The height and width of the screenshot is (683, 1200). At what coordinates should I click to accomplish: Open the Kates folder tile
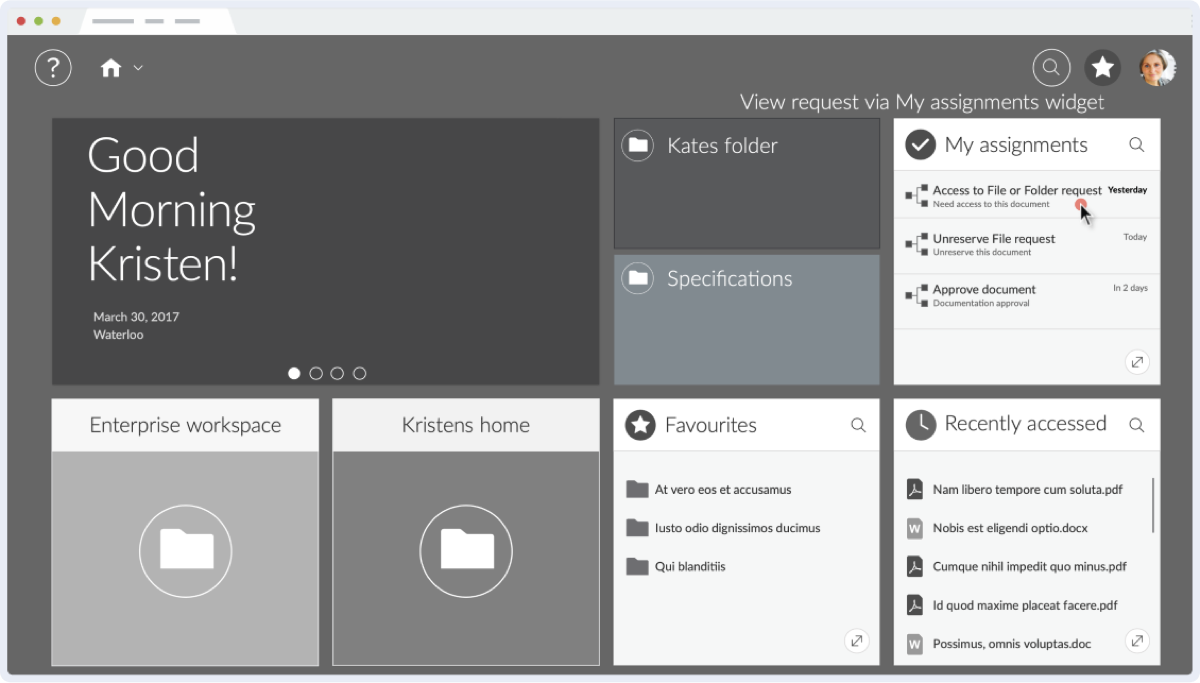tap(746, 183)
